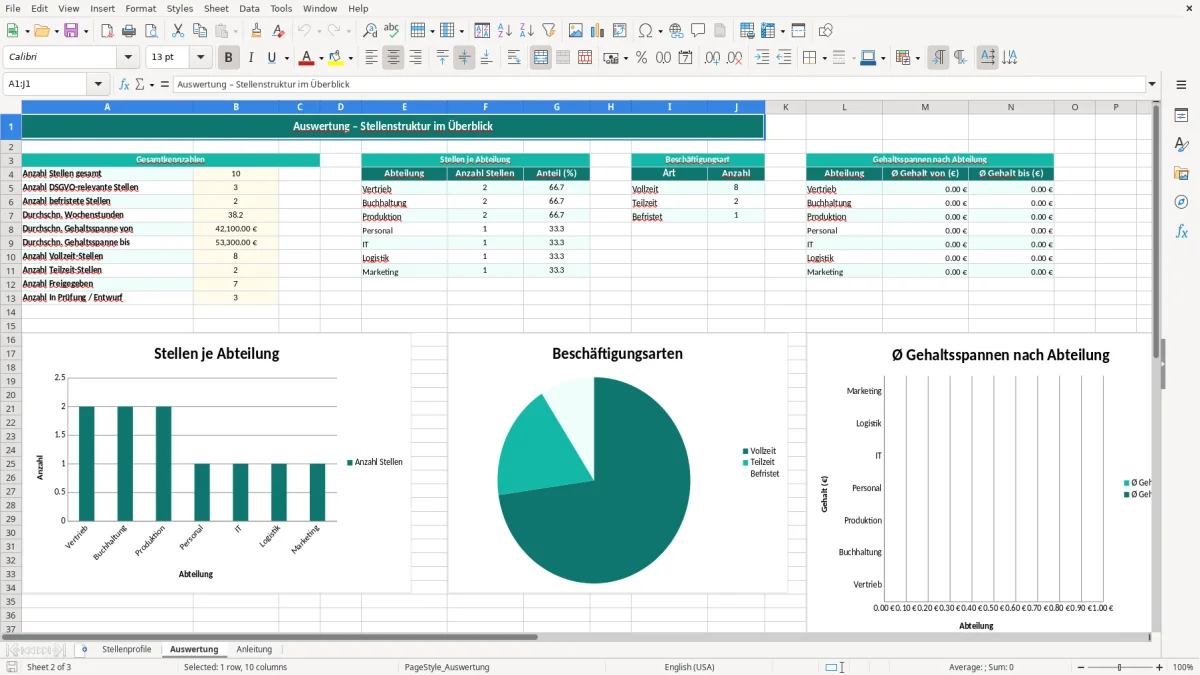Toggle align left
Viewport: 1200px width, 675px height.
[x=371, y=58]
